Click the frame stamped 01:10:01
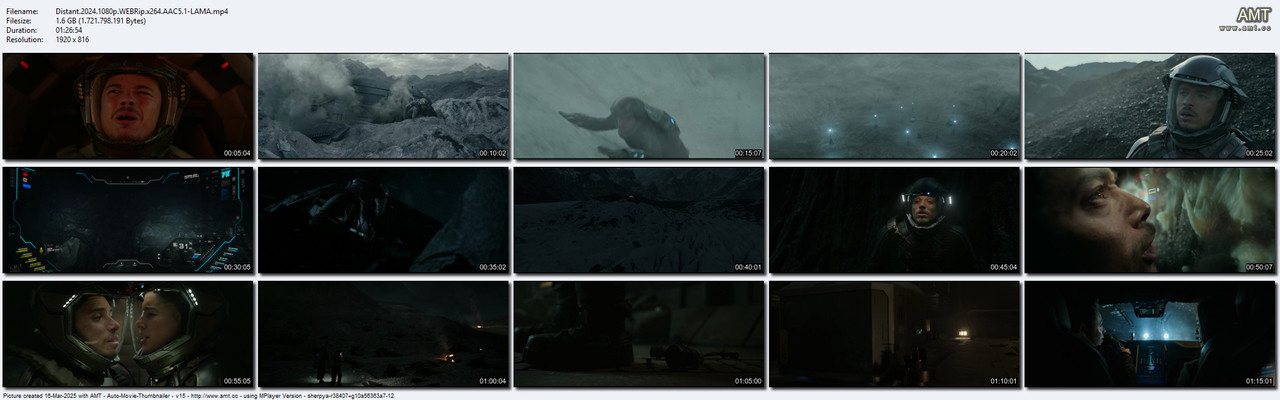1280x400 pixels. (895, 334)
